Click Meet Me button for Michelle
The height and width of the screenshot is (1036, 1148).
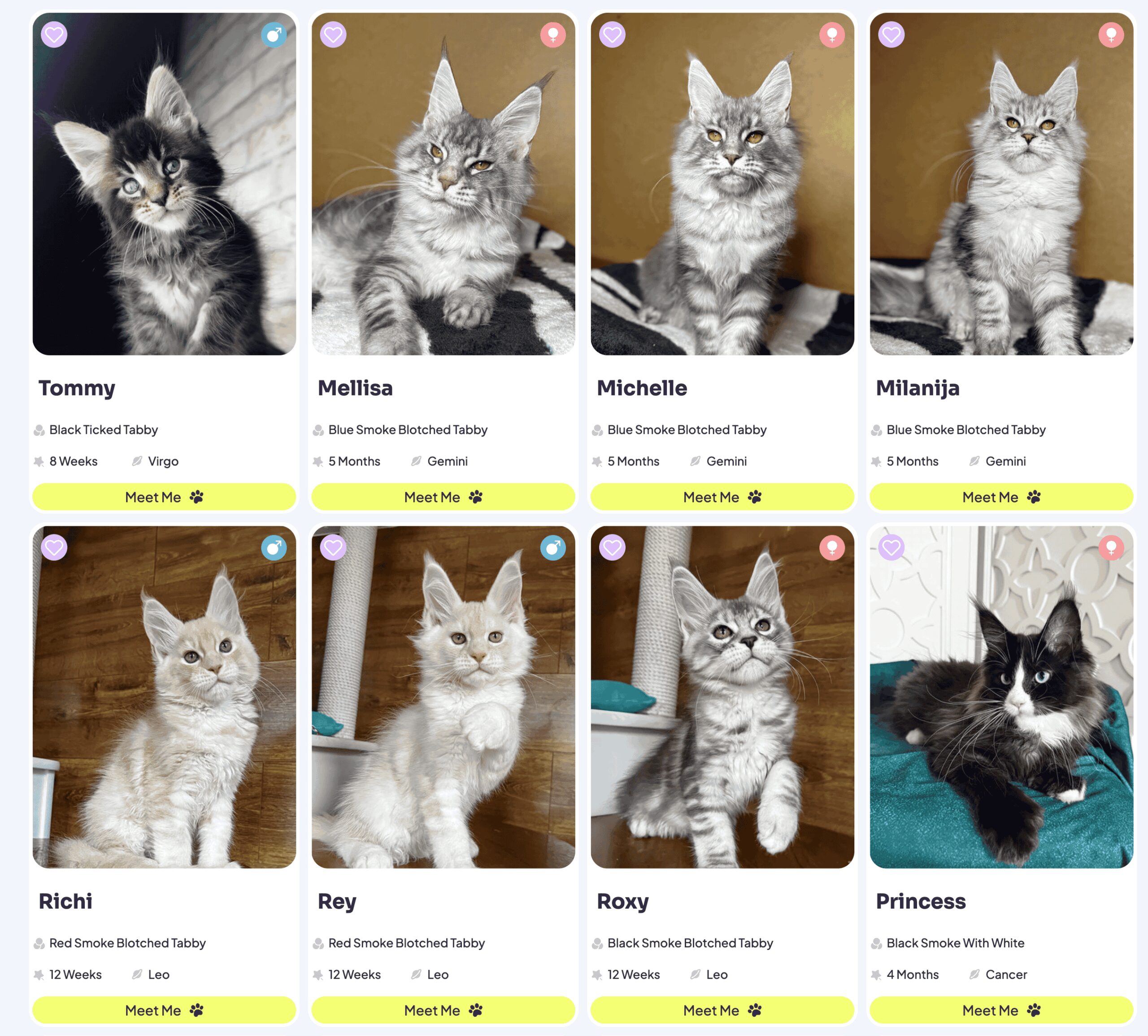click(722, 497)
